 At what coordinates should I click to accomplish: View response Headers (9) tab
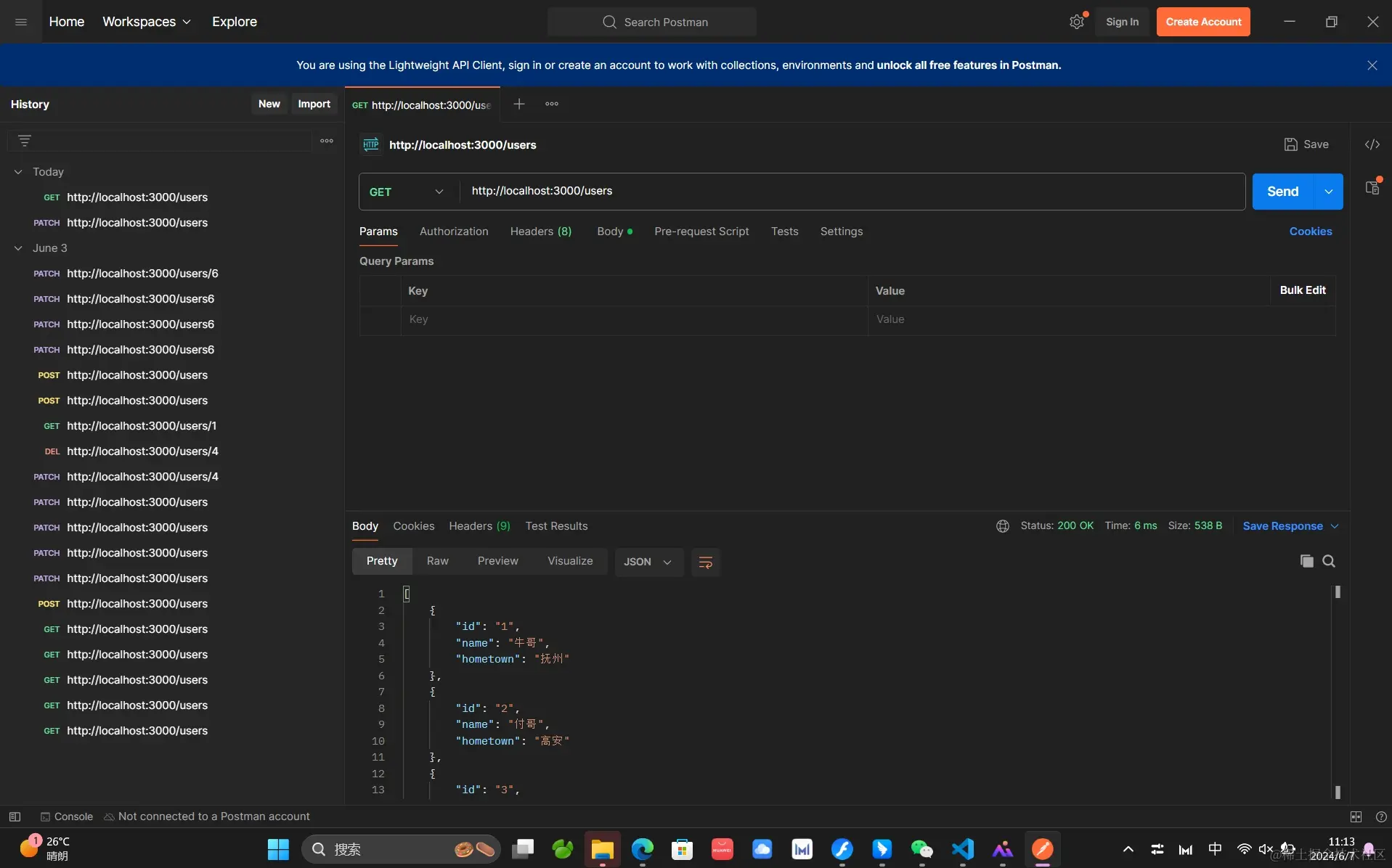[479, 526]
